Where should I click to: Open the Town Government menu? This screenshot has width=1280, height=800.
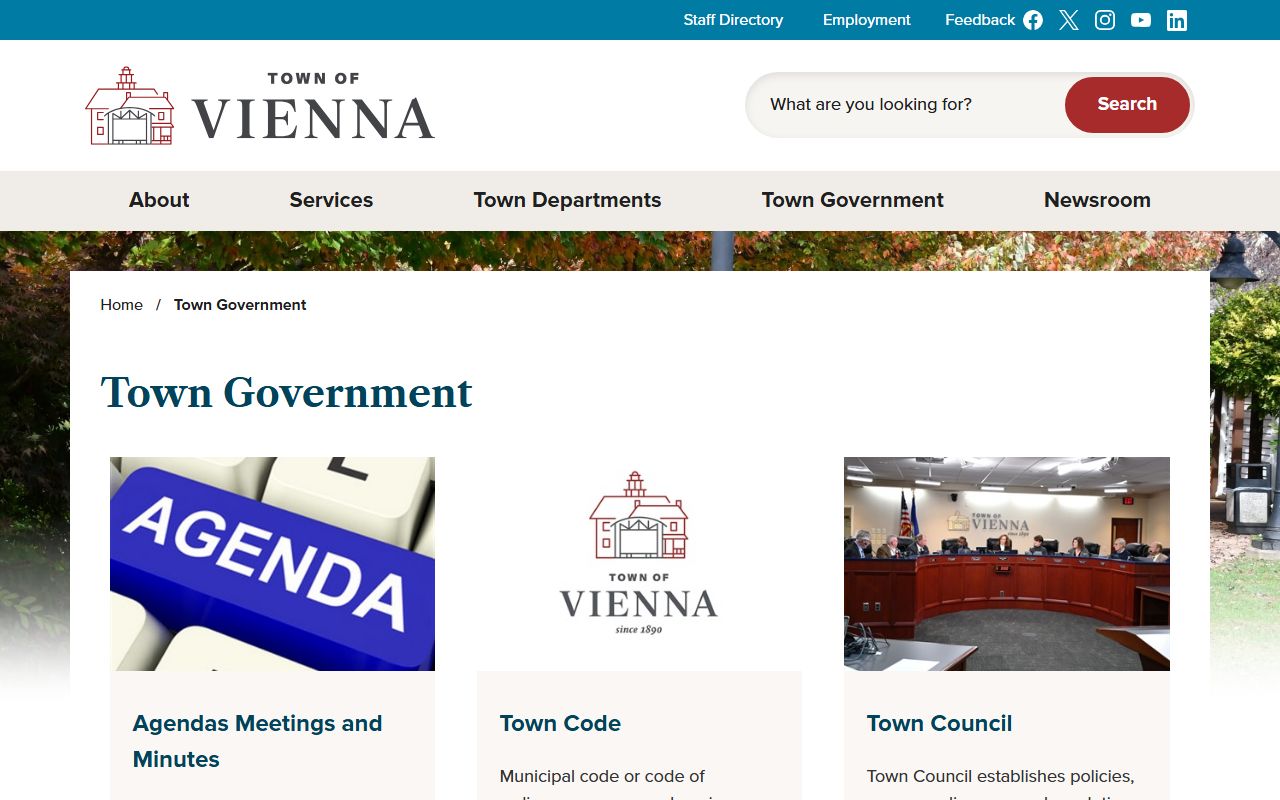tap(853, 200)
